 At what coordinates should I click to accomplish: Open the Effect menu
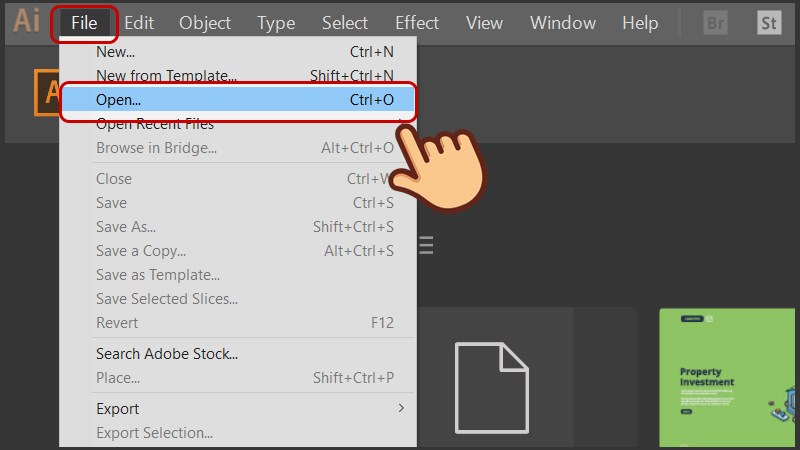click(x=417, y=22)
